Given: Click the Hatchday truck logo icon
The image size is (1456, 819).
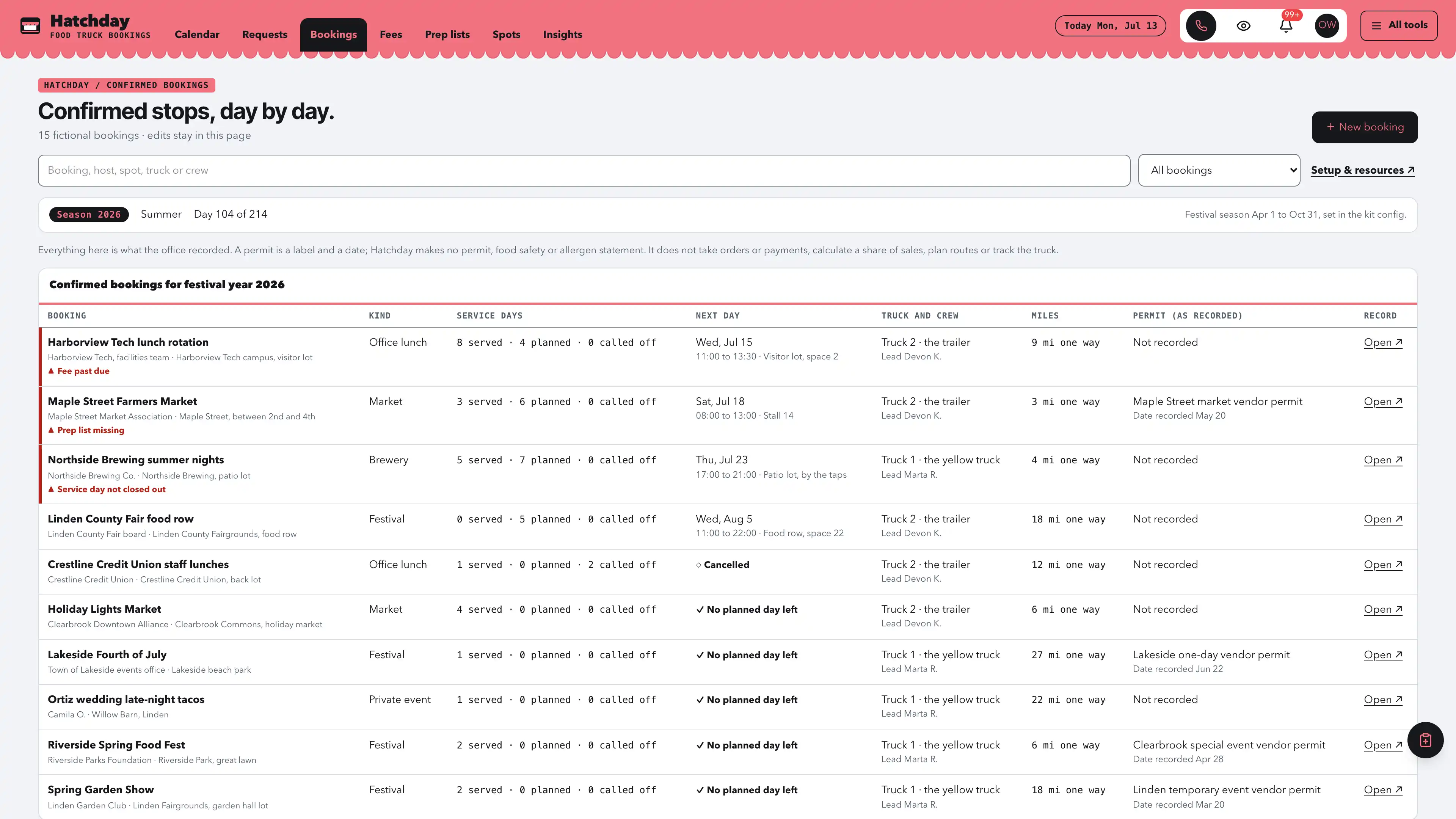Looking at the screenshot, I should tap(30, 26).
